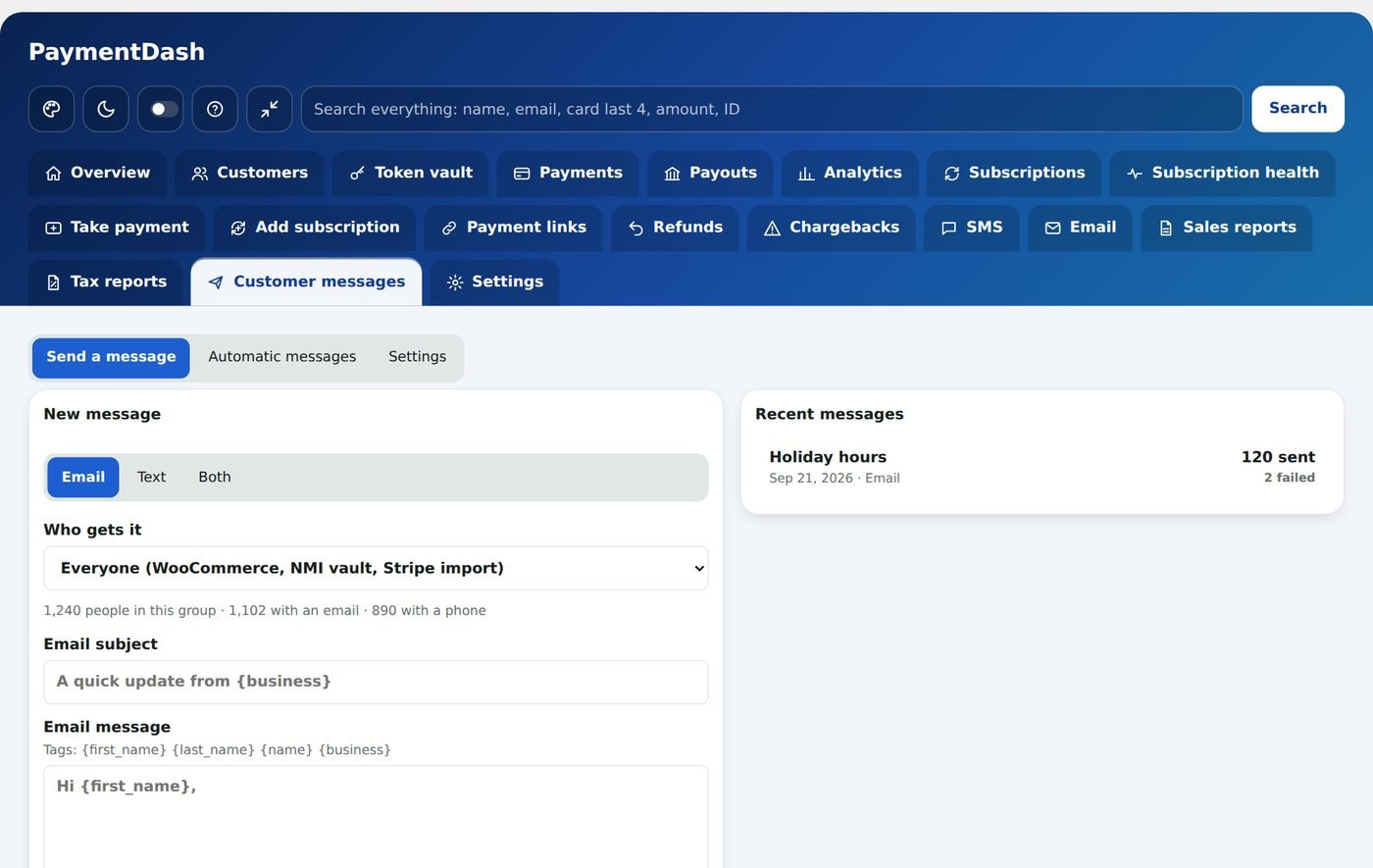Click the "2 failed" status text

(x=1289, y=479)
